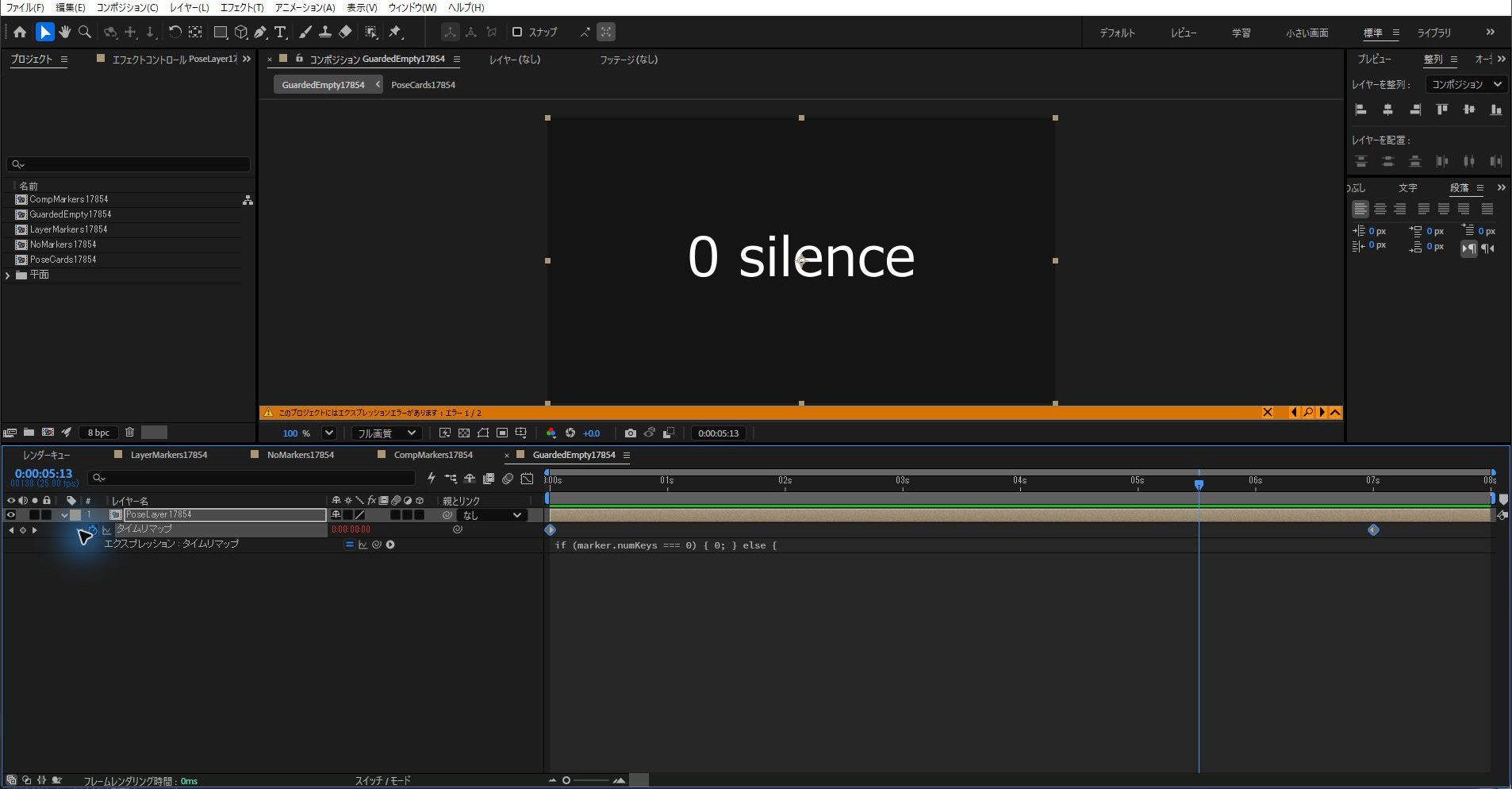
Task: Open the parent なし dropdown for PoseLayer17854
Action: (493, 515)
